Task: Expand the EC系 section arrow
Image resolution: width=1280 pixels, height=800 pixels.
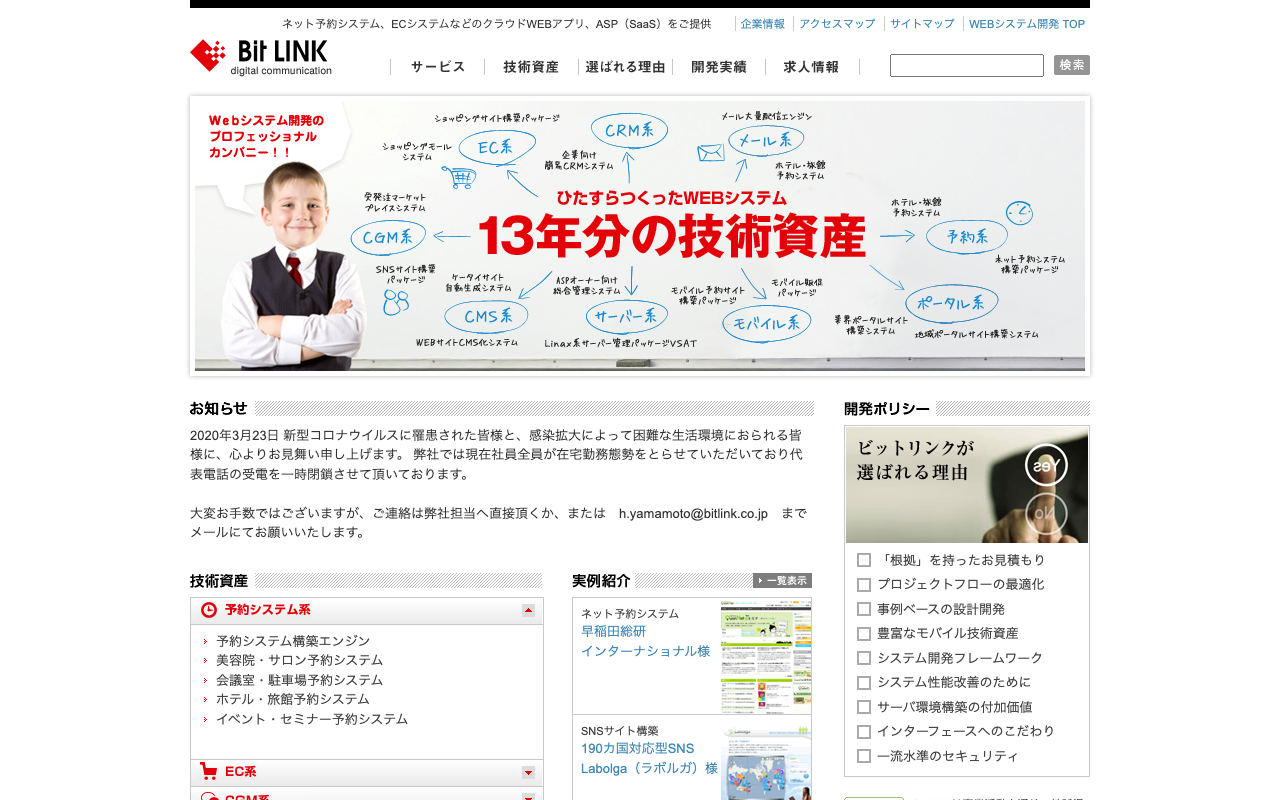Action: tap(528, 772)
